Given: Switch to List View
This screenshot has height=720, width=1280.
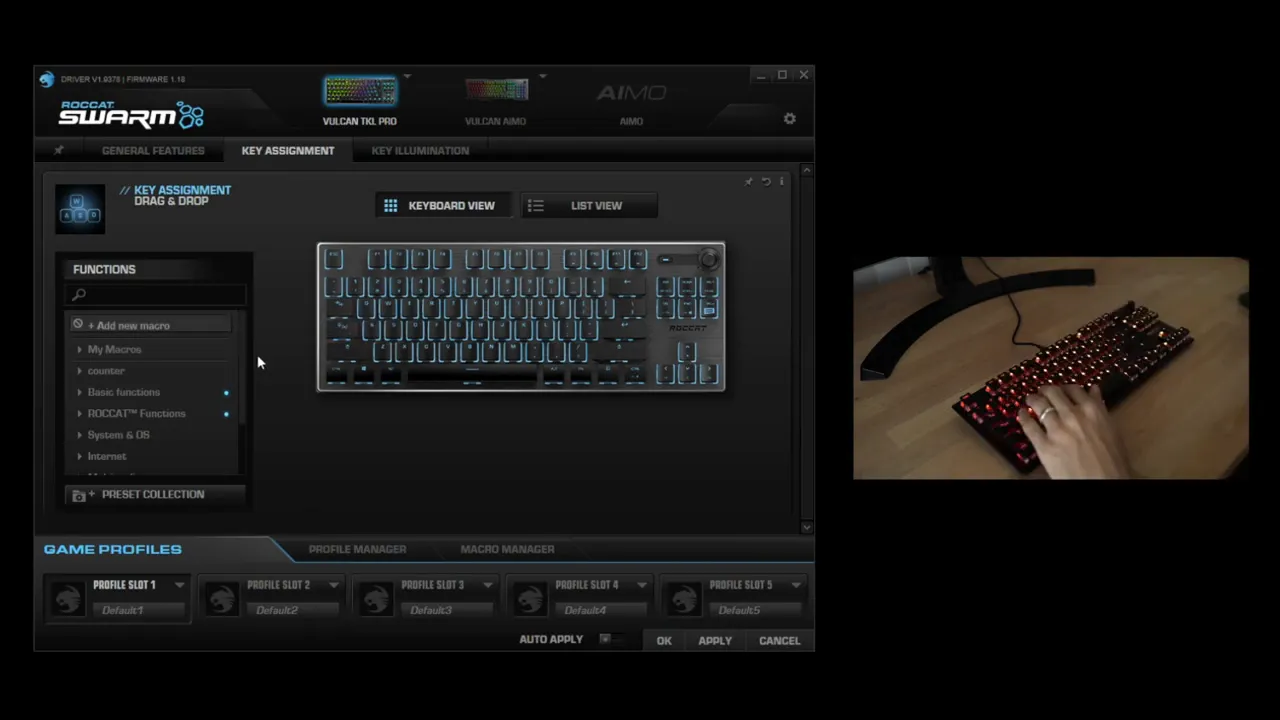Looking at the screenshot, I should click(588, 205).
